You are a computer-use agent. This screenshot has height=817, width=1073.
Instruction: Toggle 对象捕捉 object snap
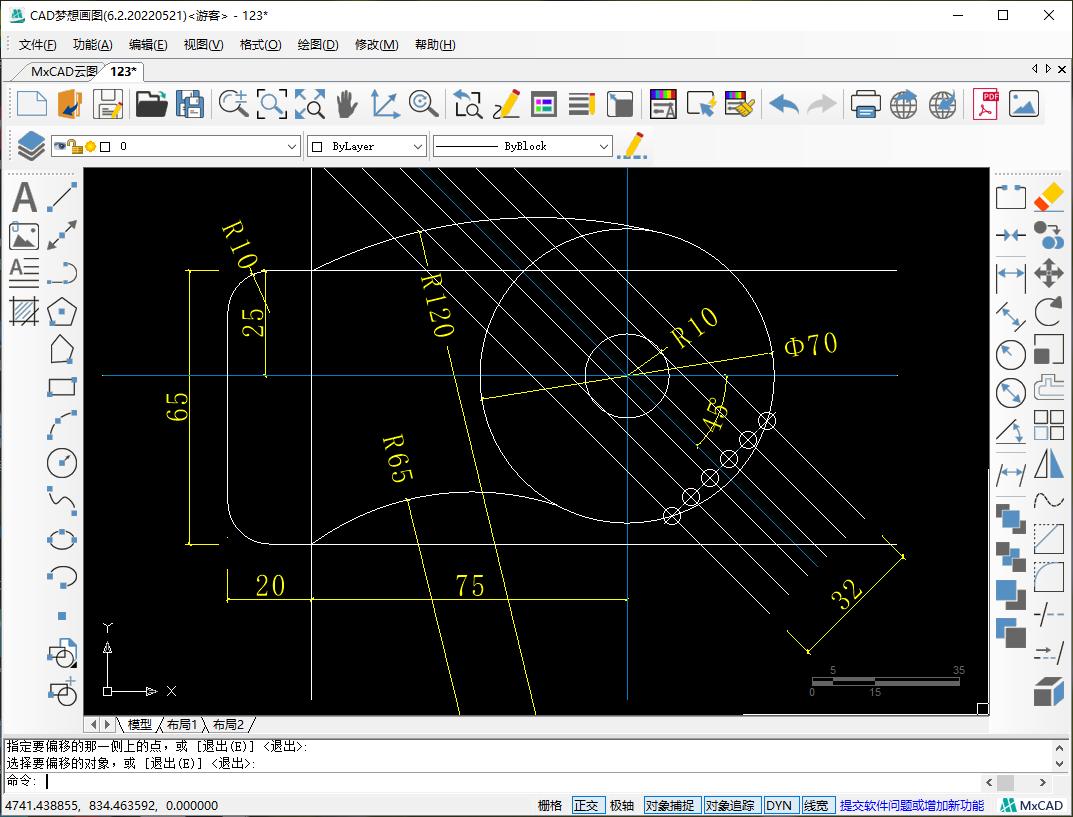pyautogui.click(x=670, y=805)
